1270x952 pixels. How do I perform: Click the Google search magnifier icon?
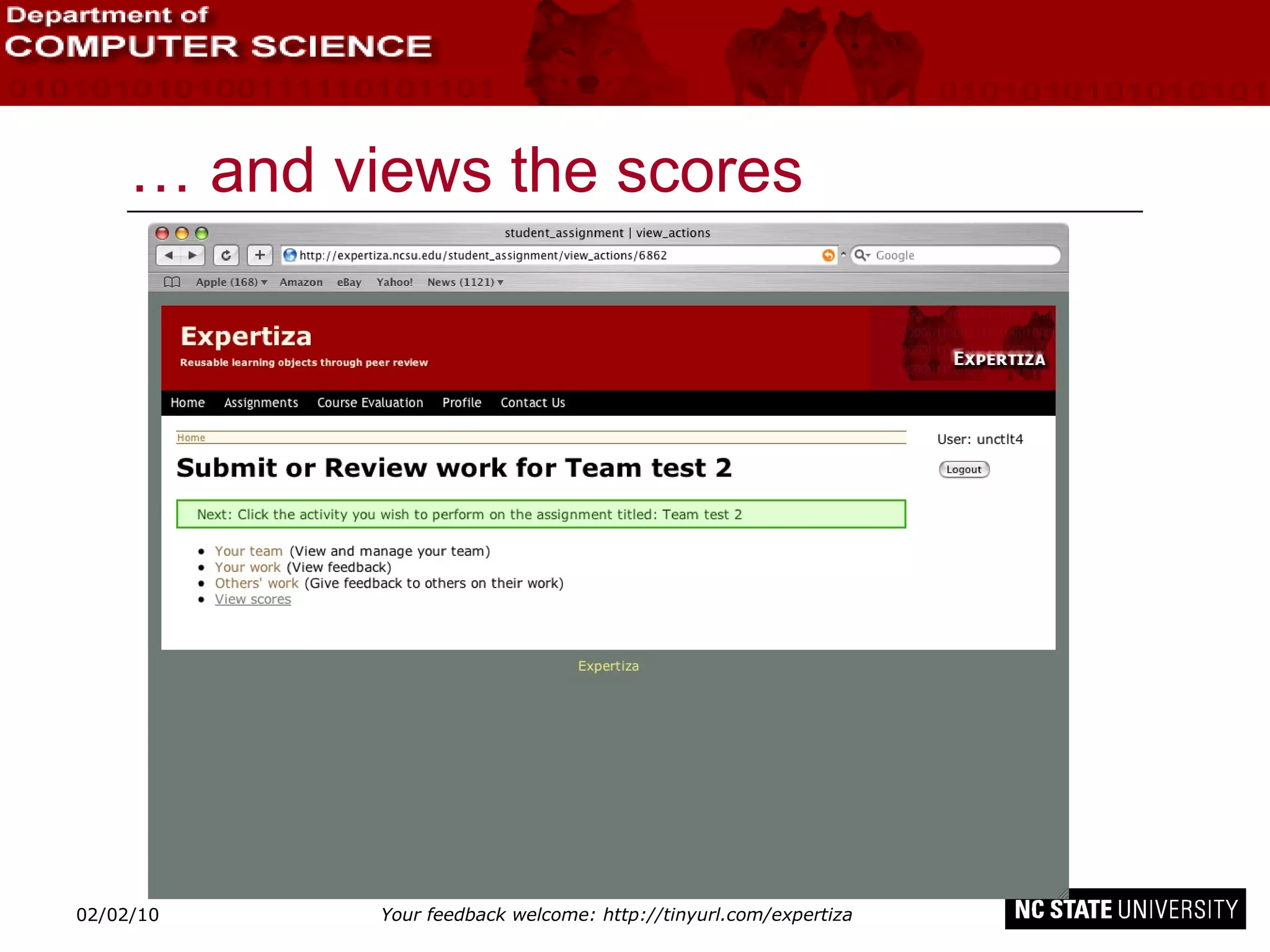[x=861, y=255]
